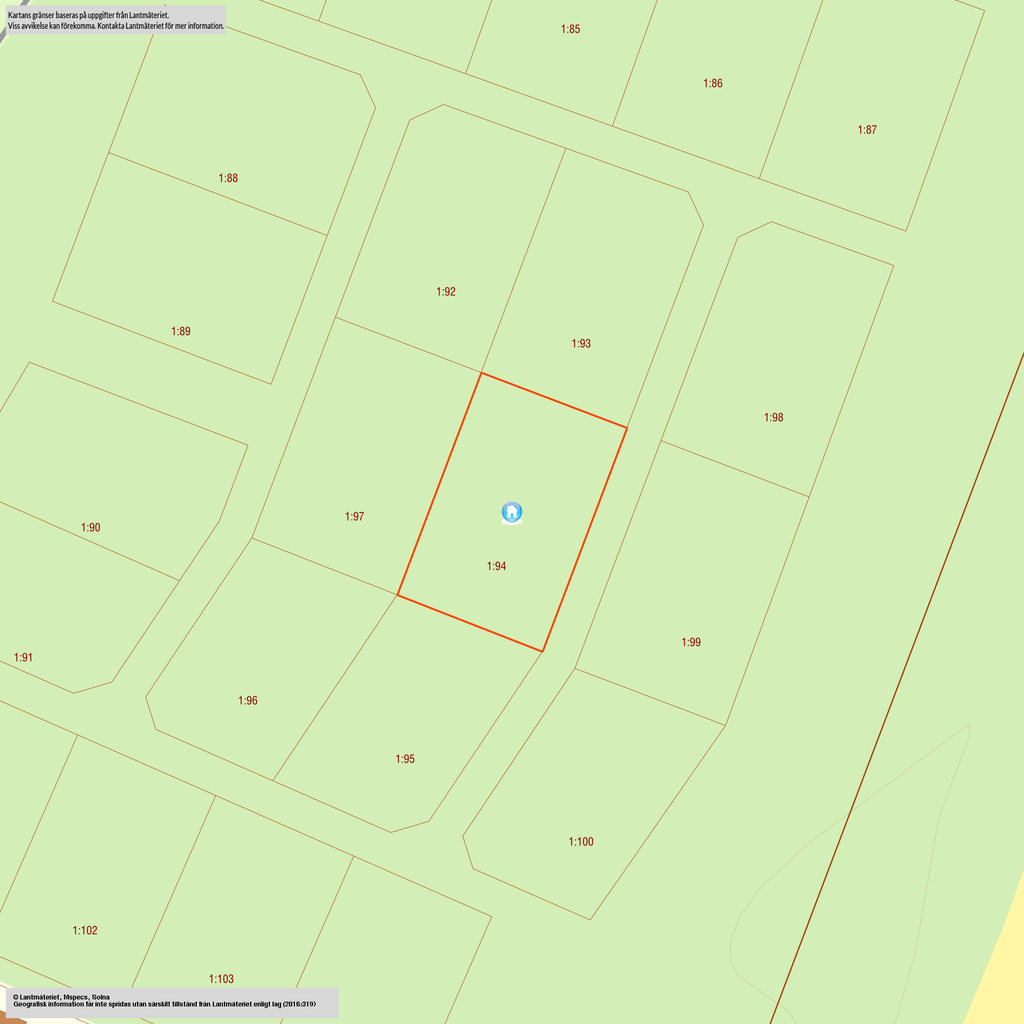Select the parcel labeled 1:88
Image resolution: width=1024 pixels, height=1024 pixels.
228,178
